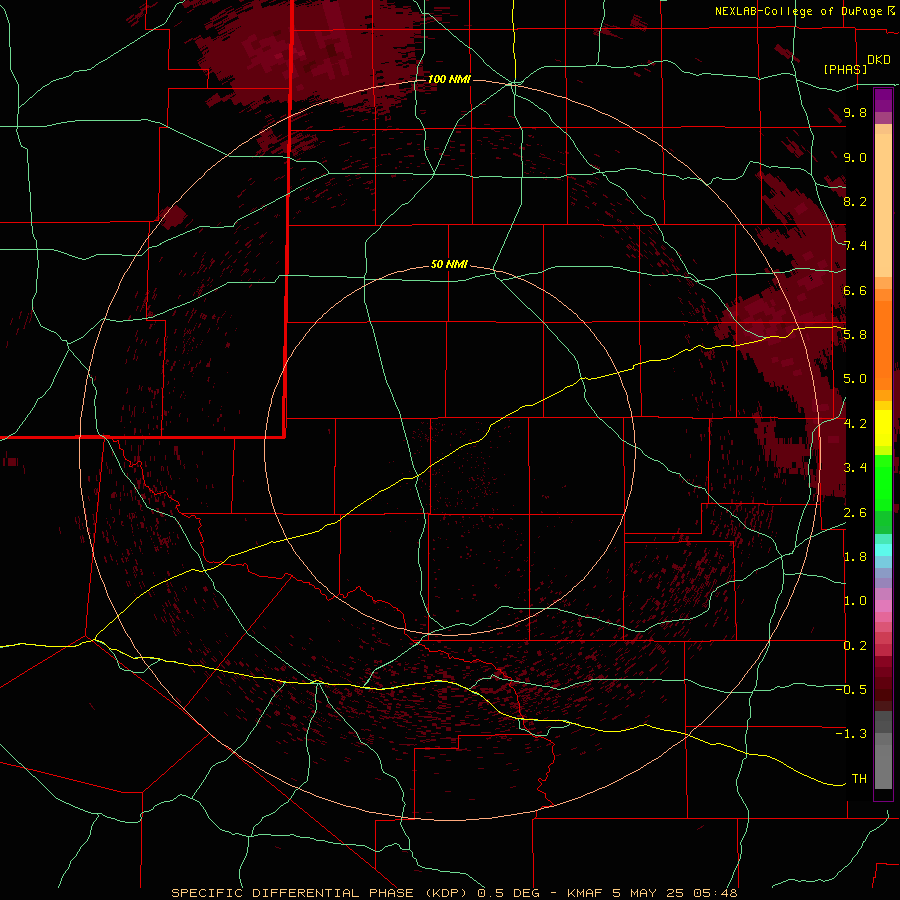The width and height of the screenshot is (900, 900).
Task: Click the 5.8 legend value
Action: click(x=855, y=335)
